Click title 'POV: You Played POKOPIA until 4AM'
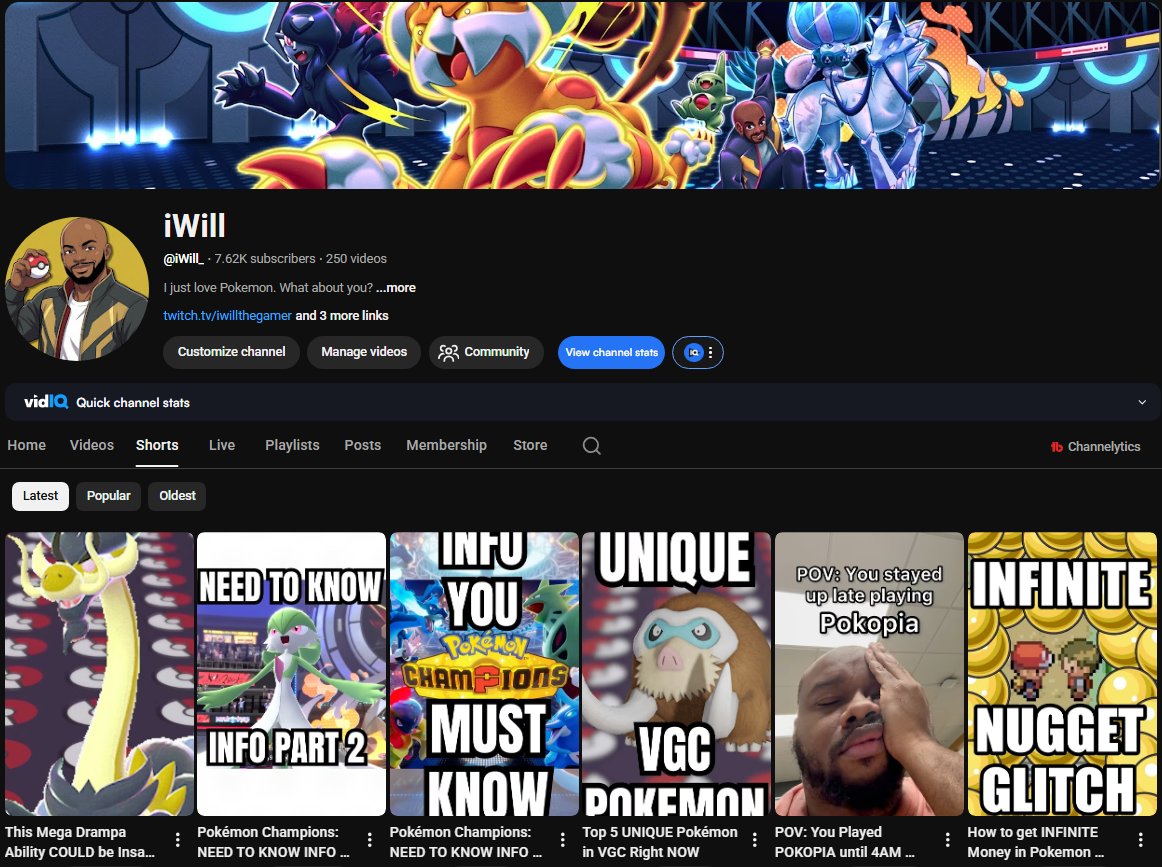This screenshot has height=867, width=1162. click(x=845, y=842)
